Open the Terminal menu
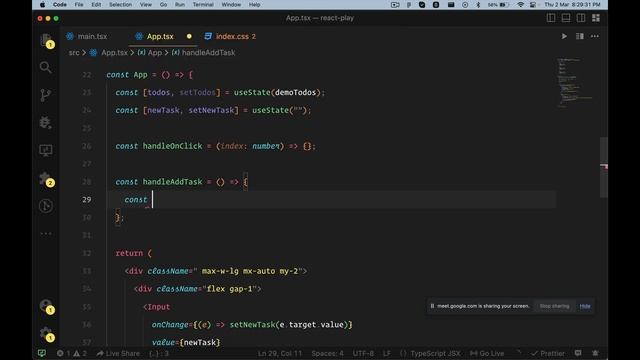 [203, 5]
